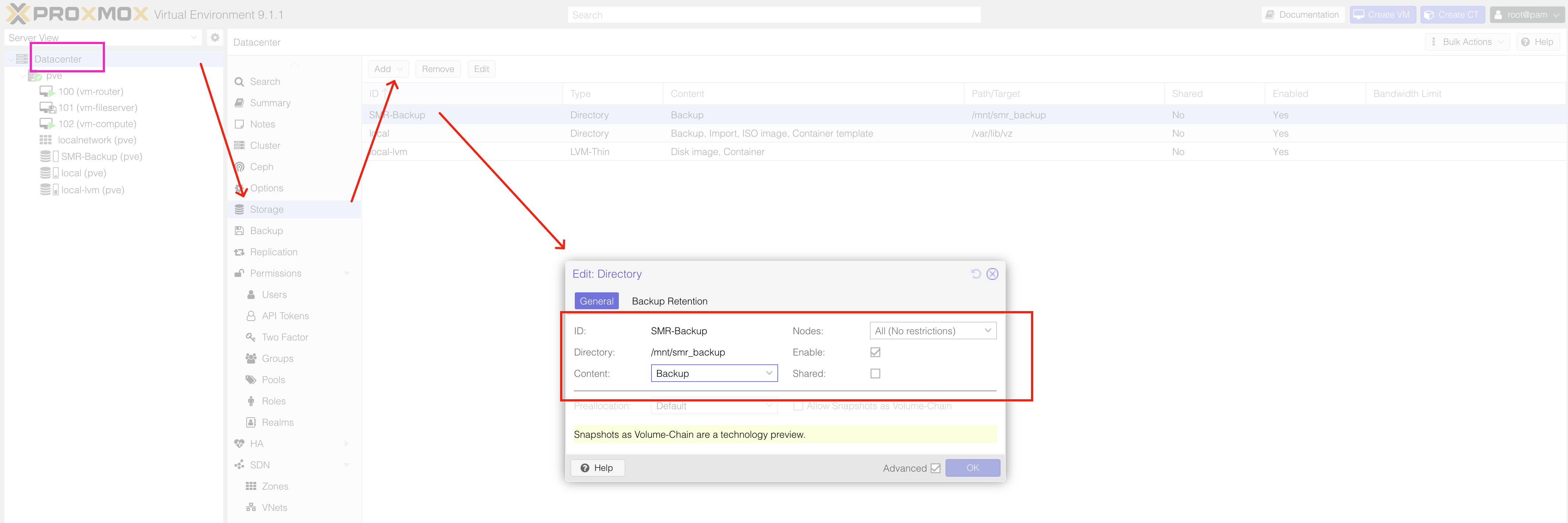
Task: Open the HA section
Action: coord(256,444)
